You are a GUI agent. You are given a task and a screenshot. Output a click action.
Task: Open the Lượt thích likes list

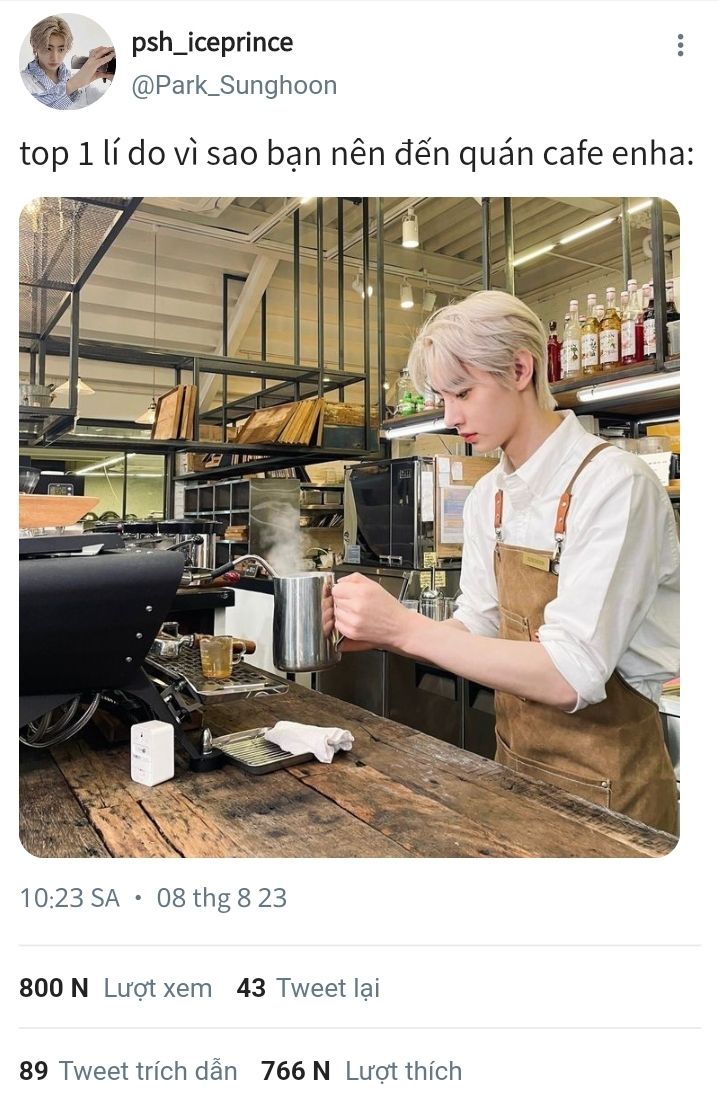(403, 1072)
